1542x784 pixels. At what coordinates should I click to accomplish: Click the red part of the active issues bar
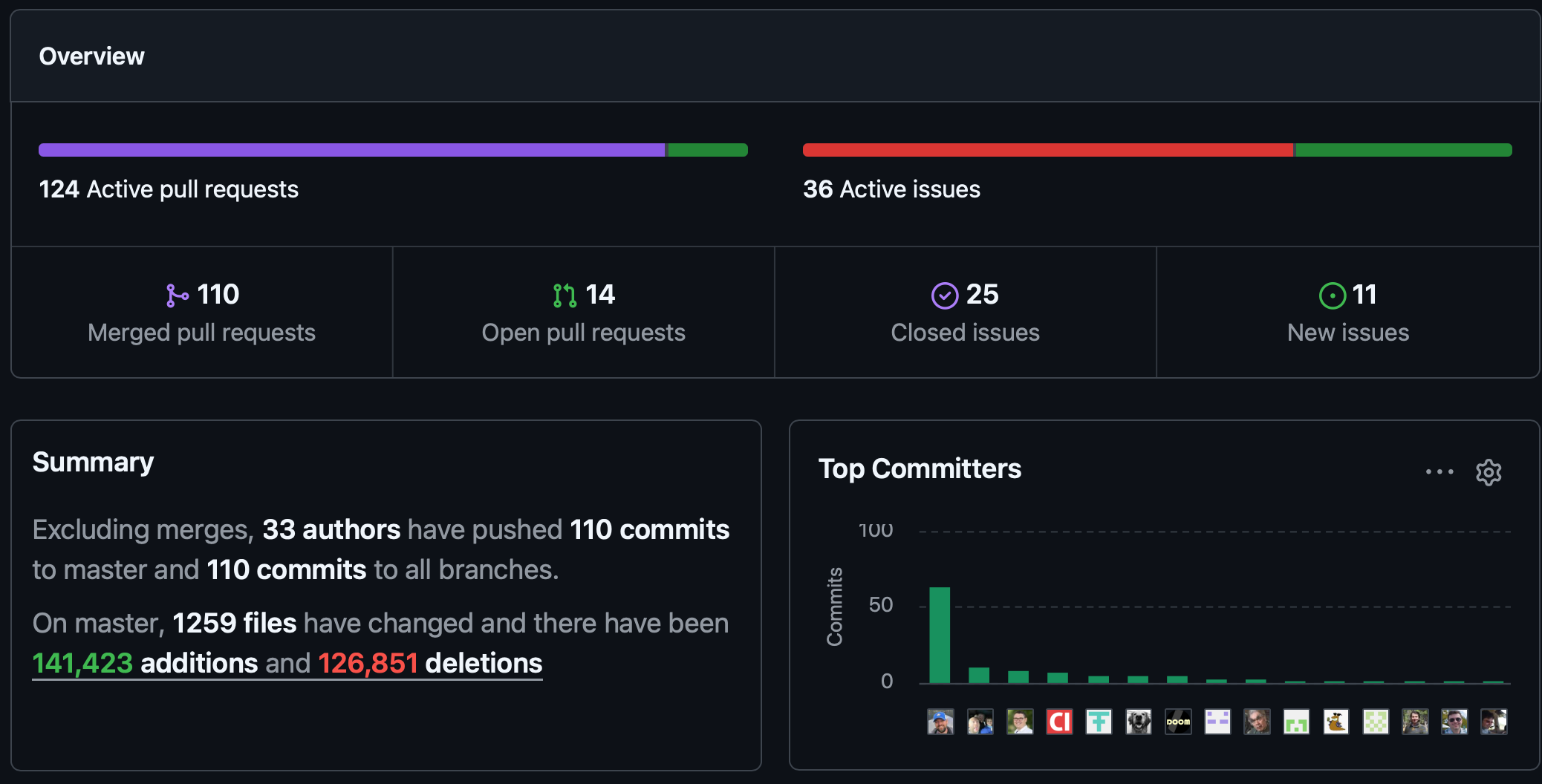(x=1047, y=150)
